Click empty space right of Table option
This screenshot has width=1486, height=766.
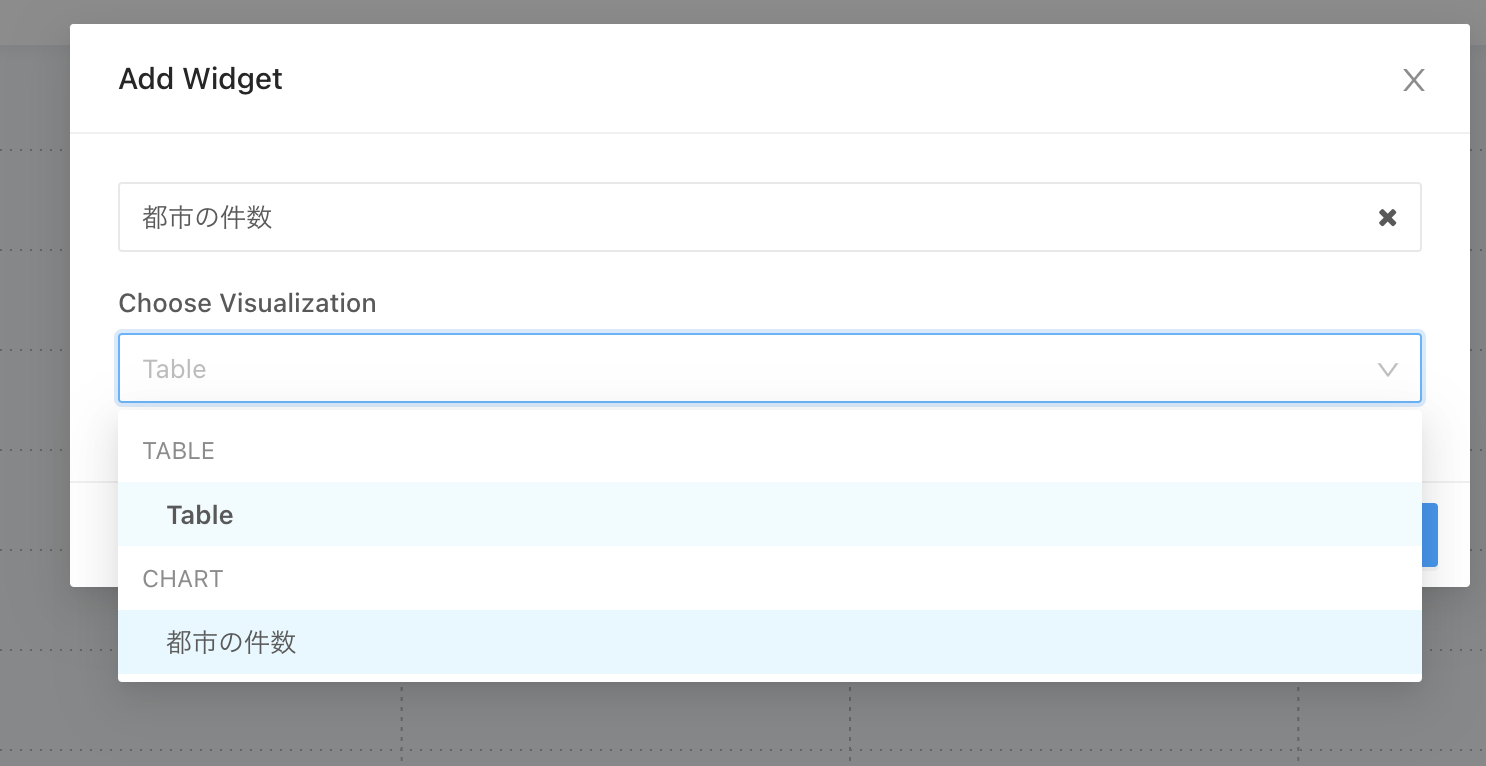pyautogui.click(x=900, y=515)
